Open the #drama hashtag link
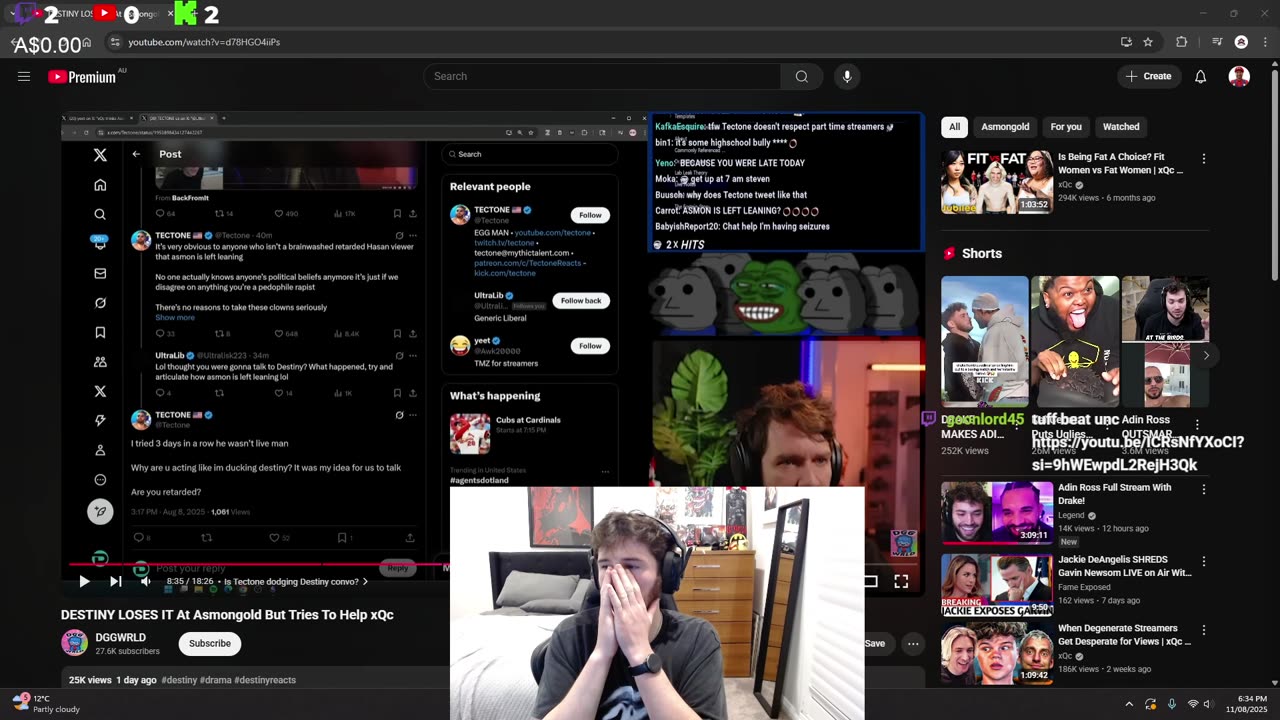Image resolution: width=1280 pixels, height=720 pixels. pos(217,680)
